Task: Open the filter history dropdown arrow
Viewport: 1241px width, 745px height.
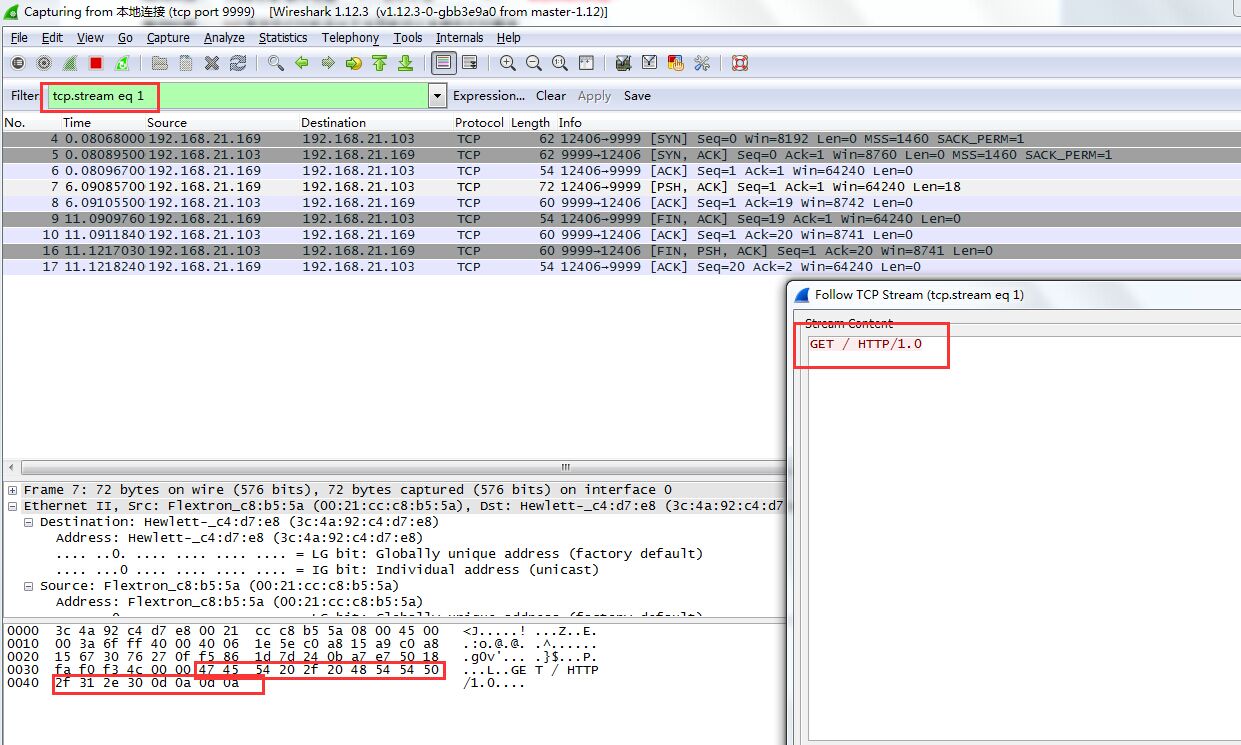Action: (x=437, y=96)
